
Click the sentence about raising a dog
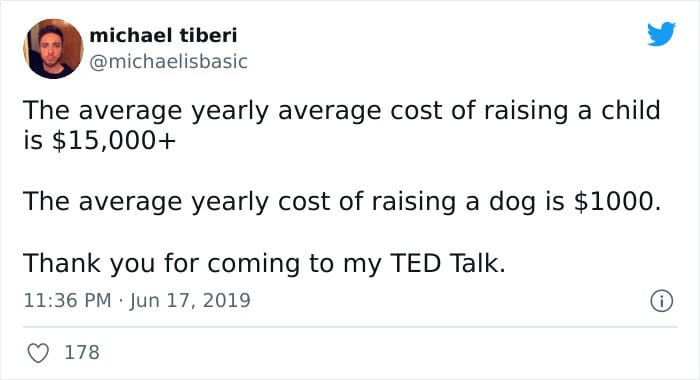[x=342, y=201]
